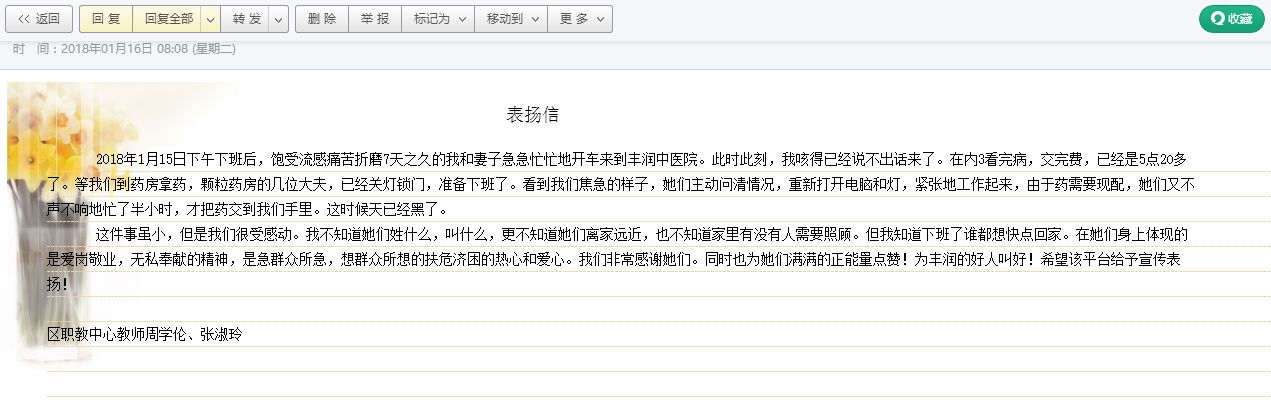Click the letter title 表扬信
Image resolution: width=1271 pixels, height=415 pixels.
coord(533,115)
